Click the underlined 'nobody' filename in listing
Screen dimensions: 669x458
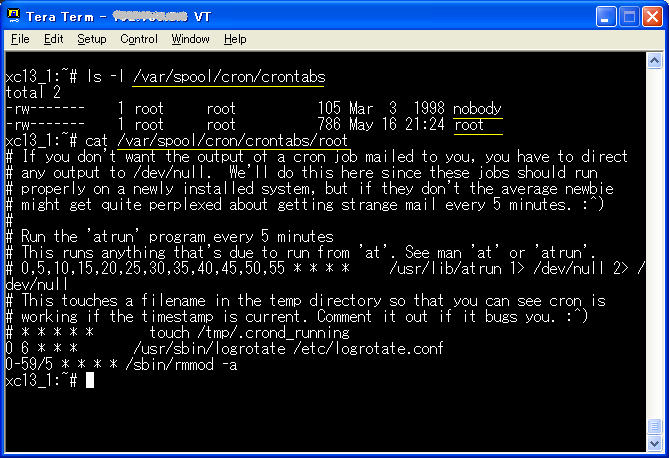pos(477,108)
